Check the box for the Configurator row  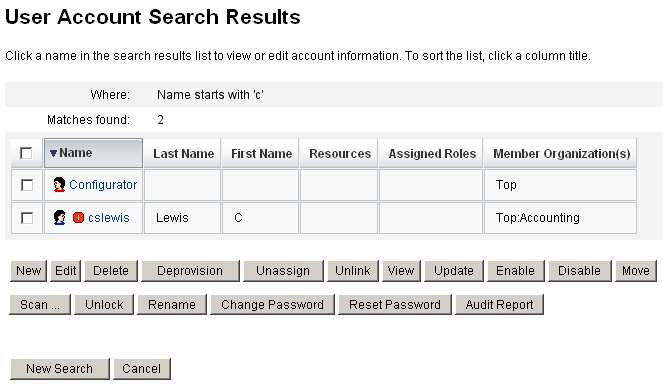pyautogui.click(x=27, y=185)
